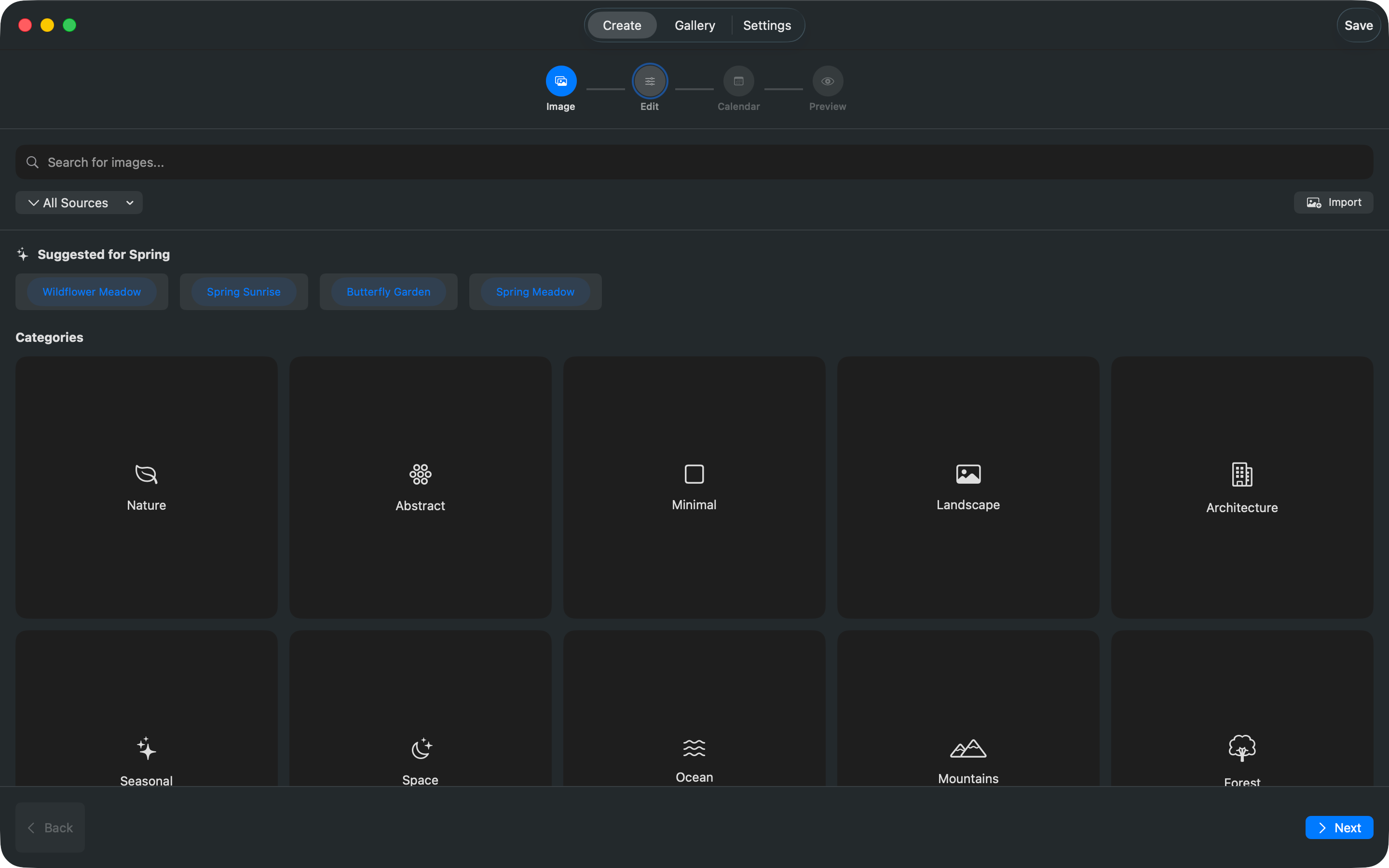Open the Forest category tree icon
Viewport: 1389px width, 868px height.
click(1242, 748)
